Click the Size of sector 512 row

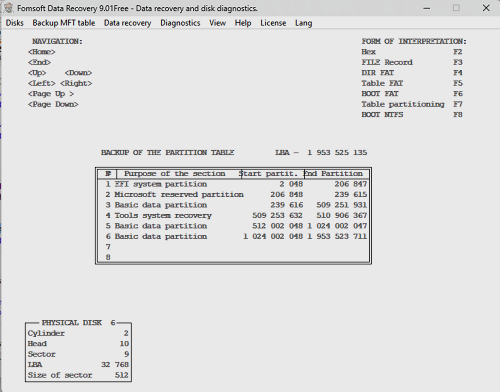(x=78, y=375)
